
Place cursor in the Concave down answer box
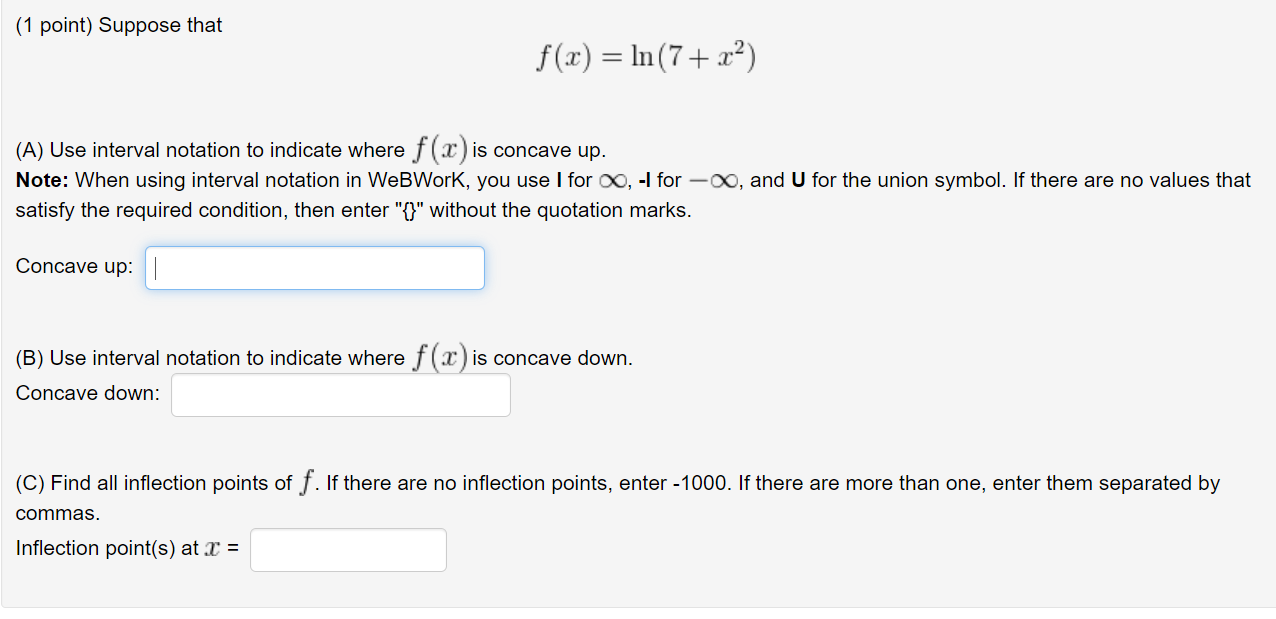click(x=340, y=394)
